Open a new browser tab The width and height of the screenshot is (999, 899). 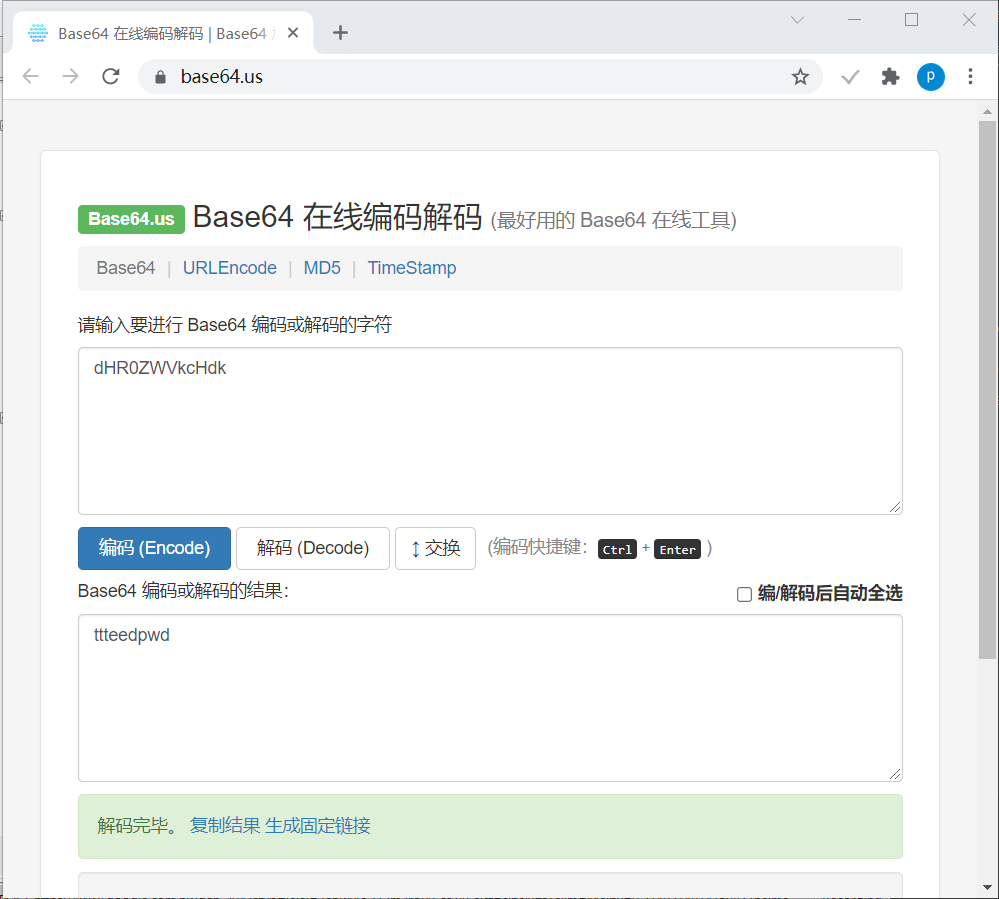[340, 32]
